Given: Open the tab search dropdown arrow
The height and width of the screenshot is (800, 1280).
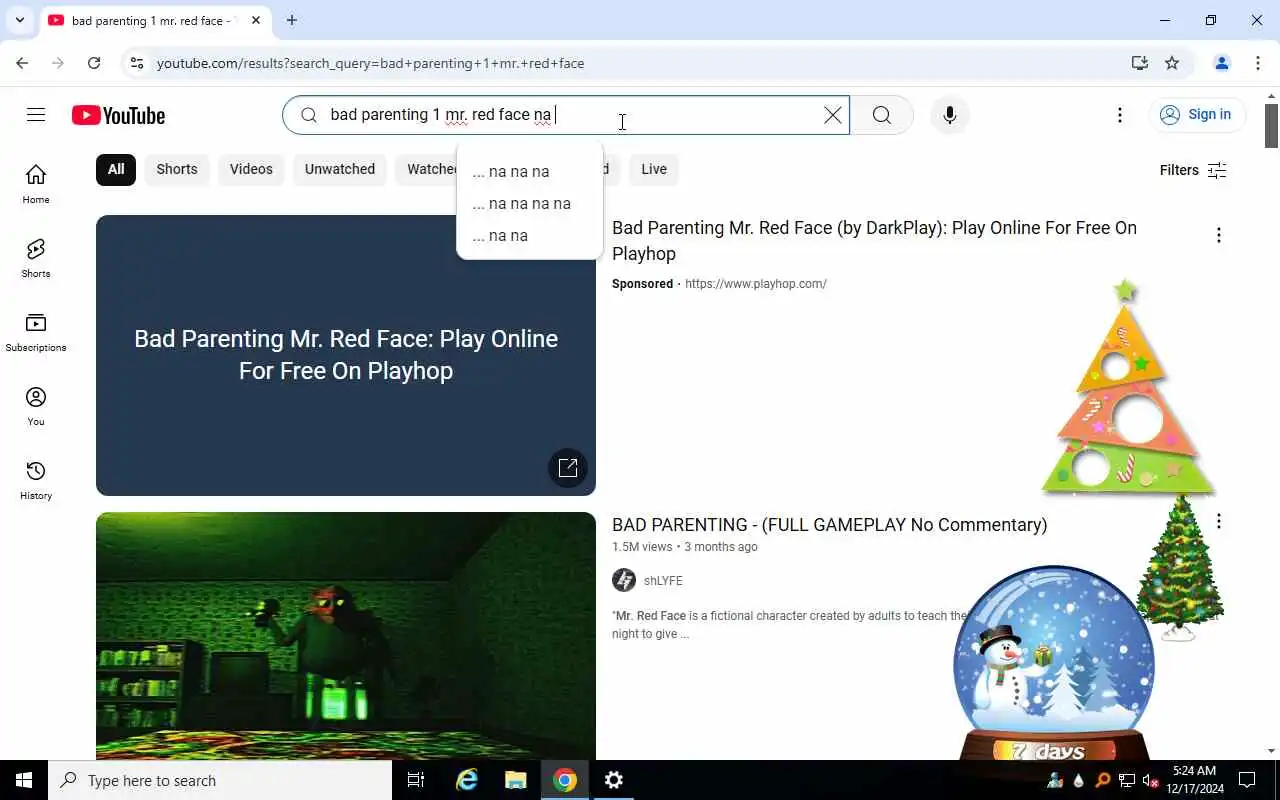Looking at the screenshot, I should click(x=19, y=20).
